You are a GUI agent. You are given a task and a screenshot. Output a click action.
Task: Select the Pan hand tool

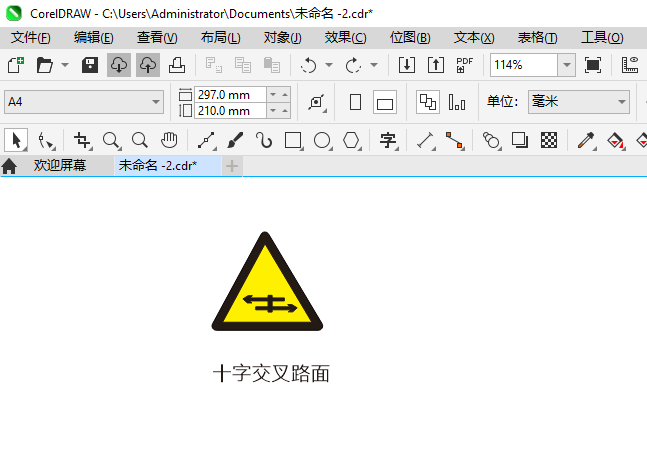pos(169,141)
